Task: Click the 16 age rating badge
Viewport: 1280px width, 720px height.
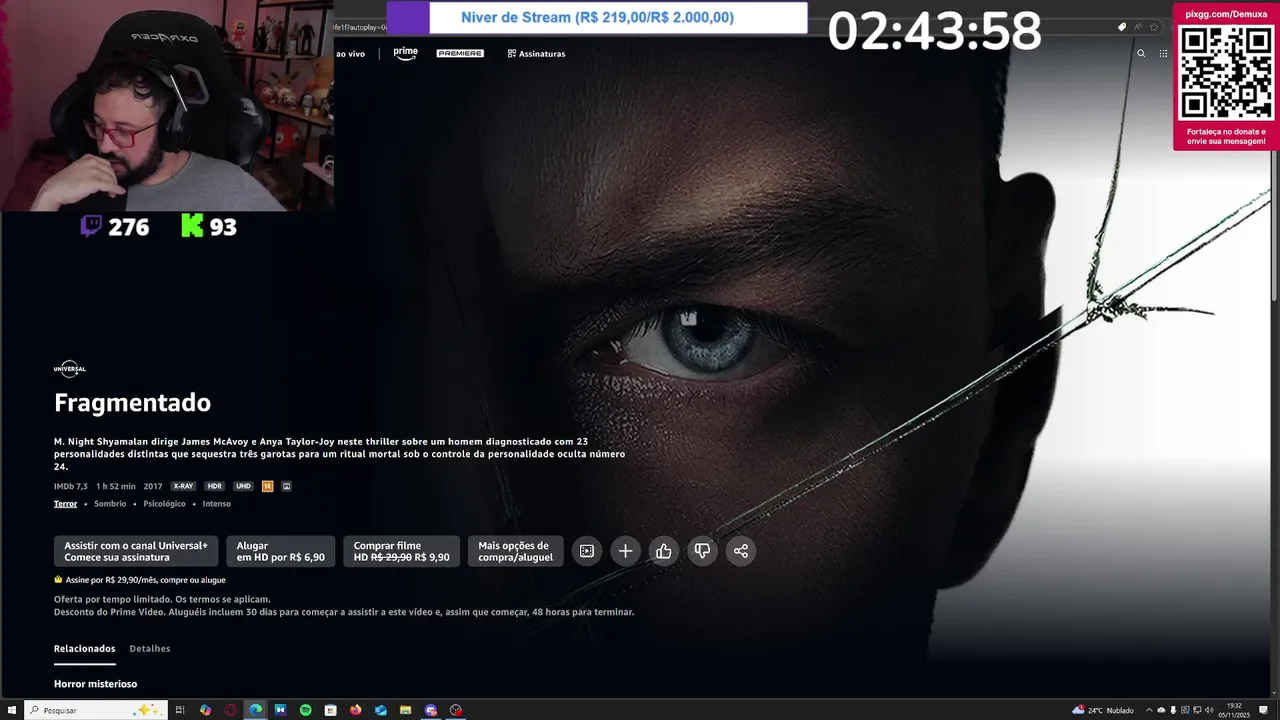Action: tap(267, 486)
